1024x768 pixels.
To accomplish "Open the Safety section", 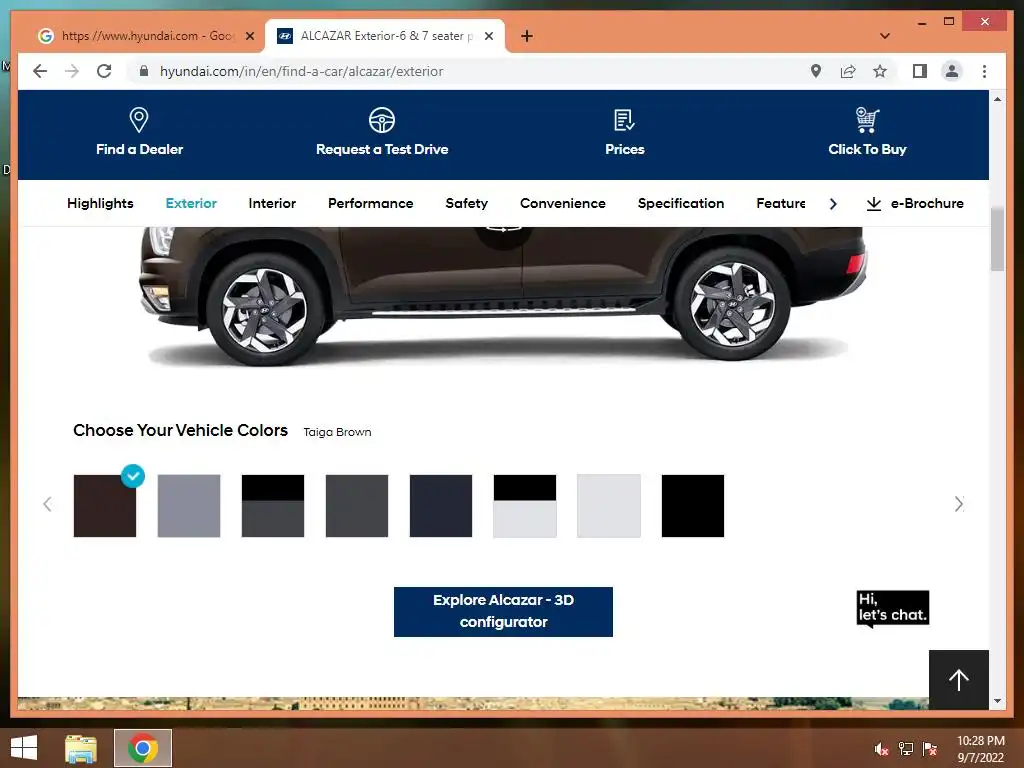I will point(466,203).
